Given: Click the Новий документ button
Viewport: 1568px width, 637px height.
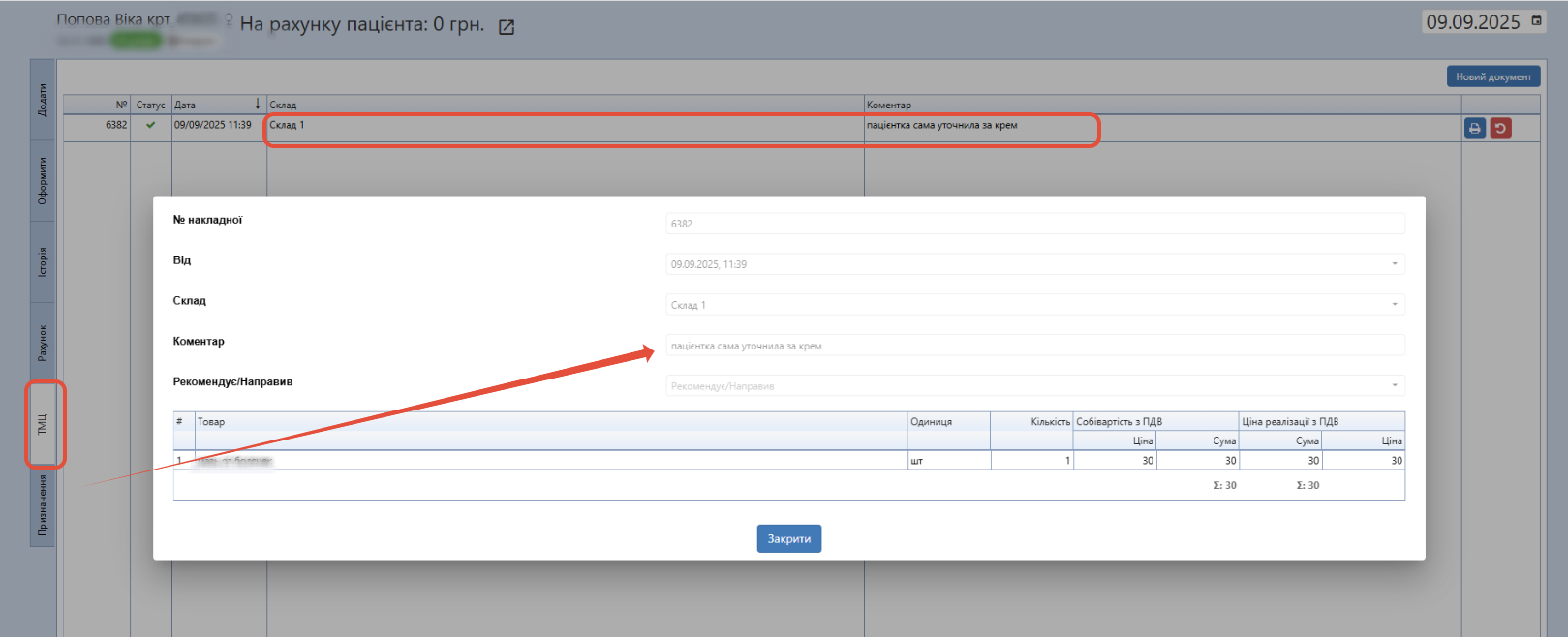Looking at the screenshot, I should click(x=1493, y=76).
